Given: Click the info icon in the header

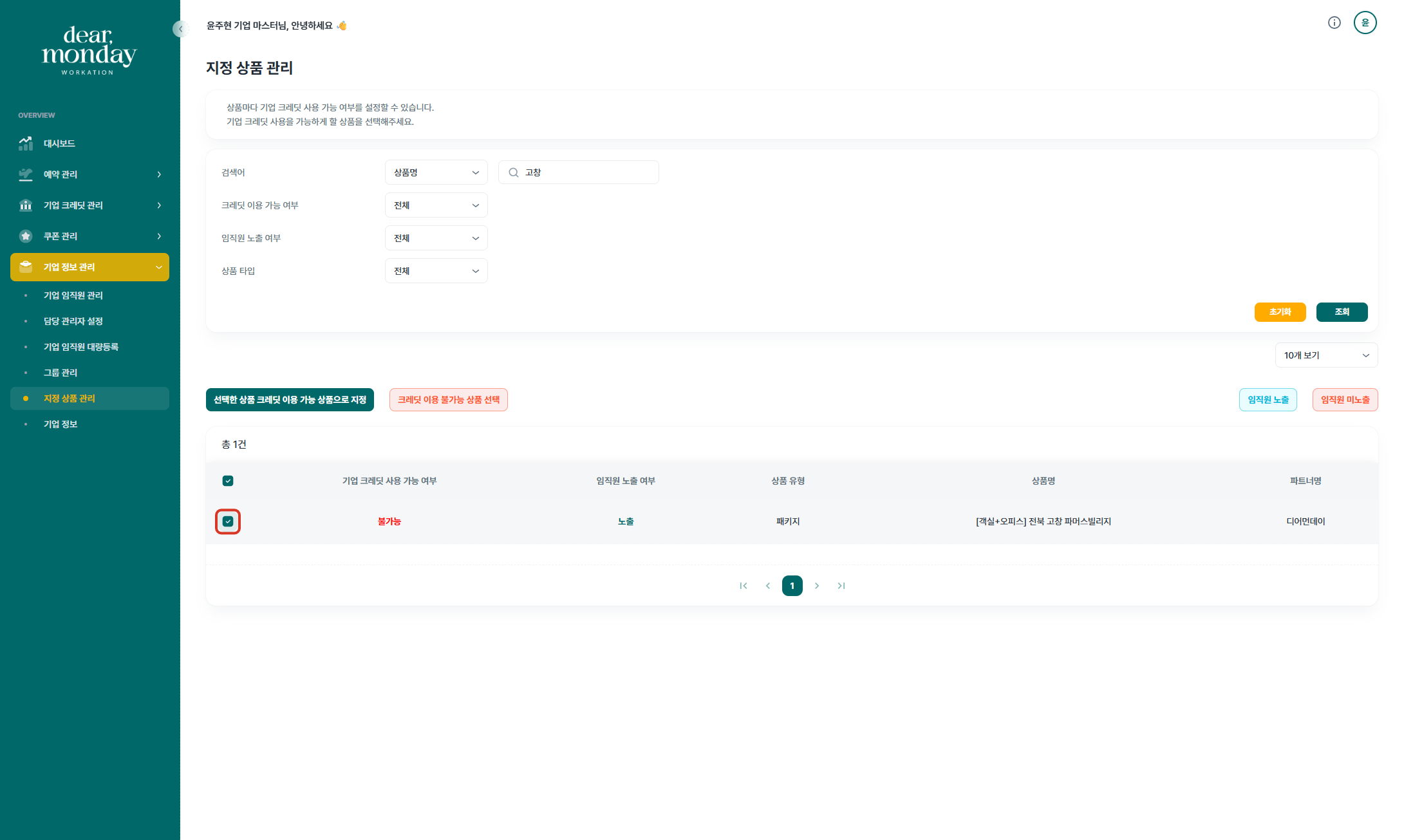Looking at the screenshot, I should (x=1334, y=23).
